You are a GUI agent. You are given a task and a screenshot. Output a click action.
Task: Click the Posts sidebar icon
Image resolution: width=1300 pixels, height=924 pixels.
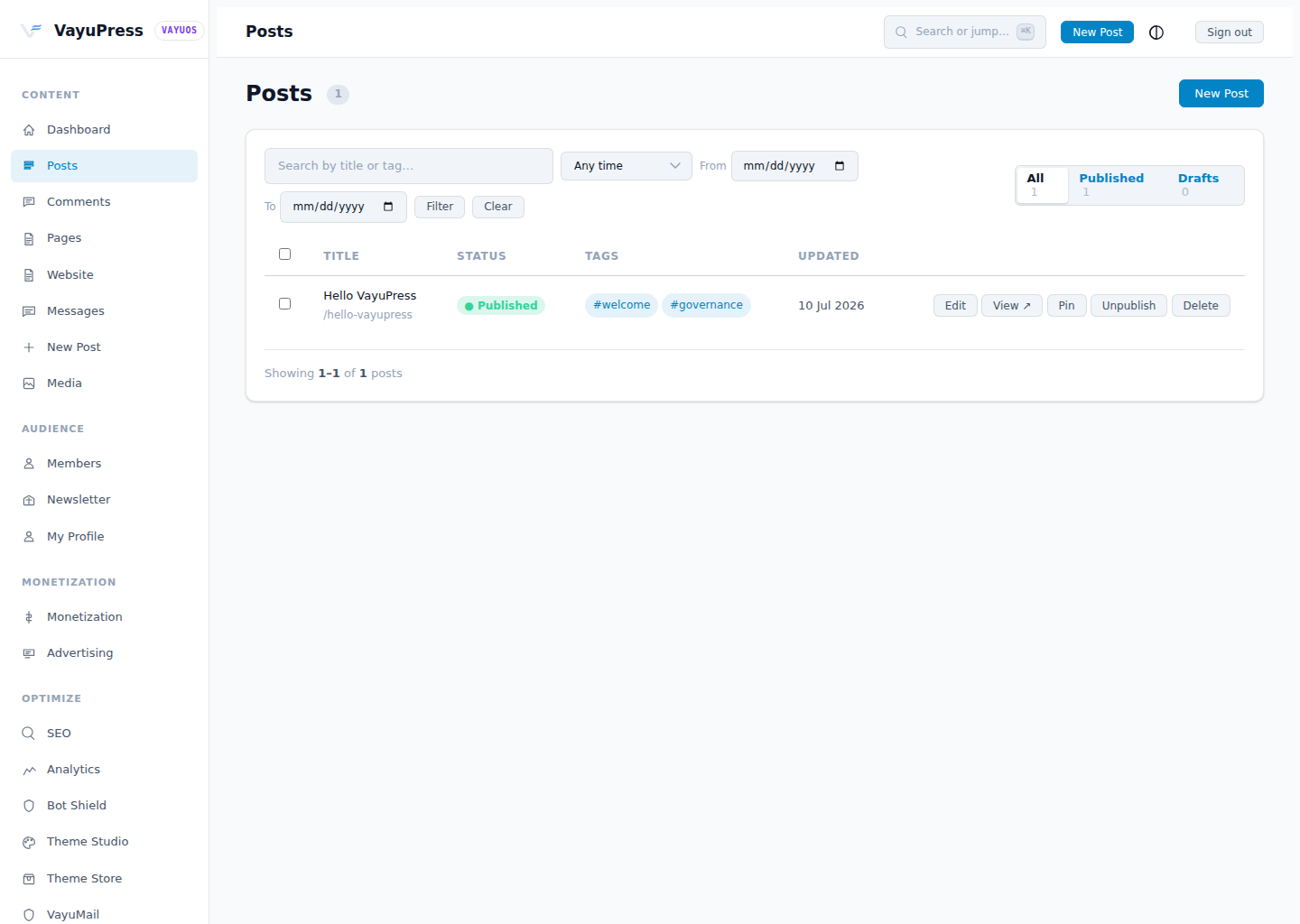29,166
